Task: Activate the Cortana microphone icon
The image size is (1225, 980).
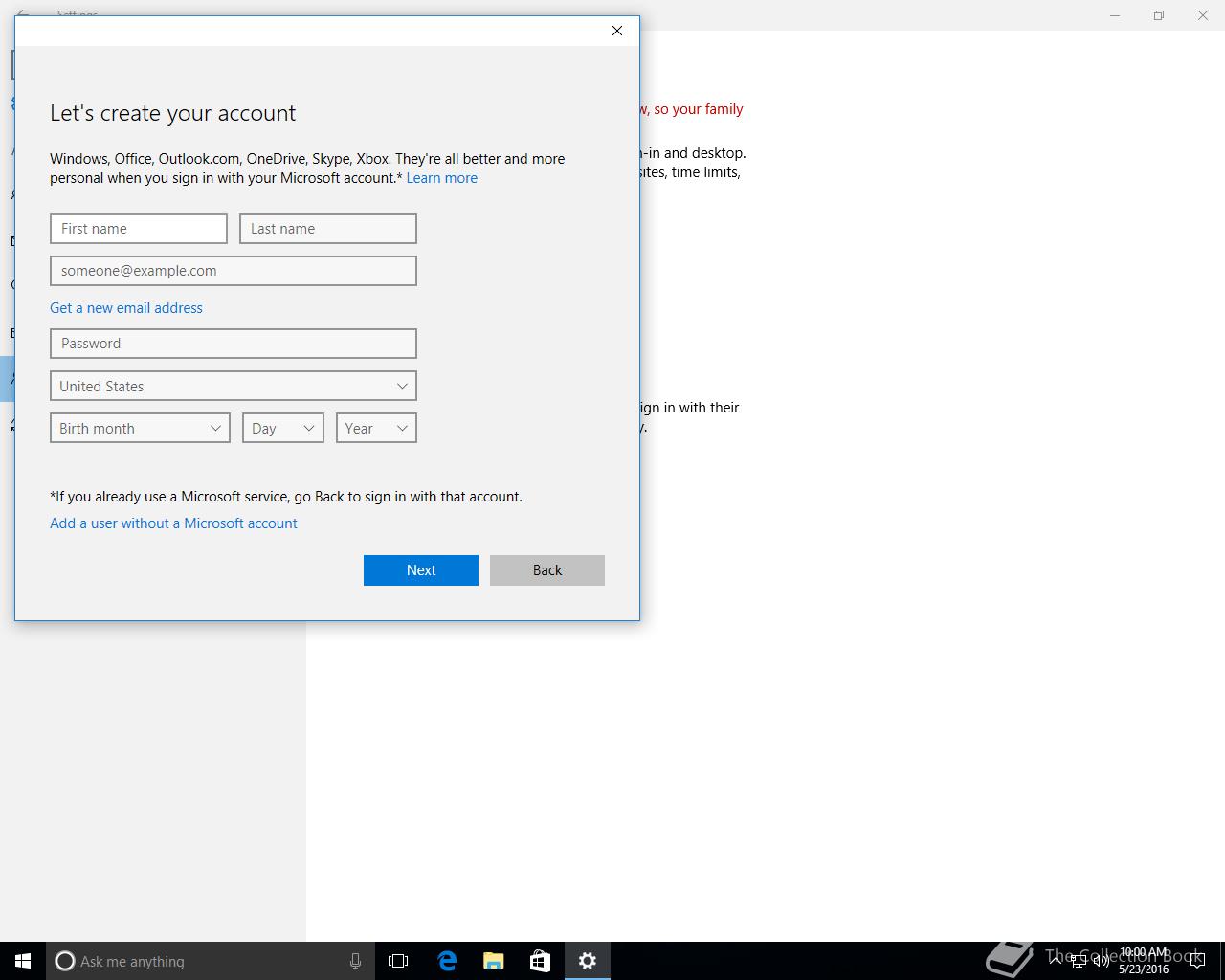Action: click(x=355, y=961)
